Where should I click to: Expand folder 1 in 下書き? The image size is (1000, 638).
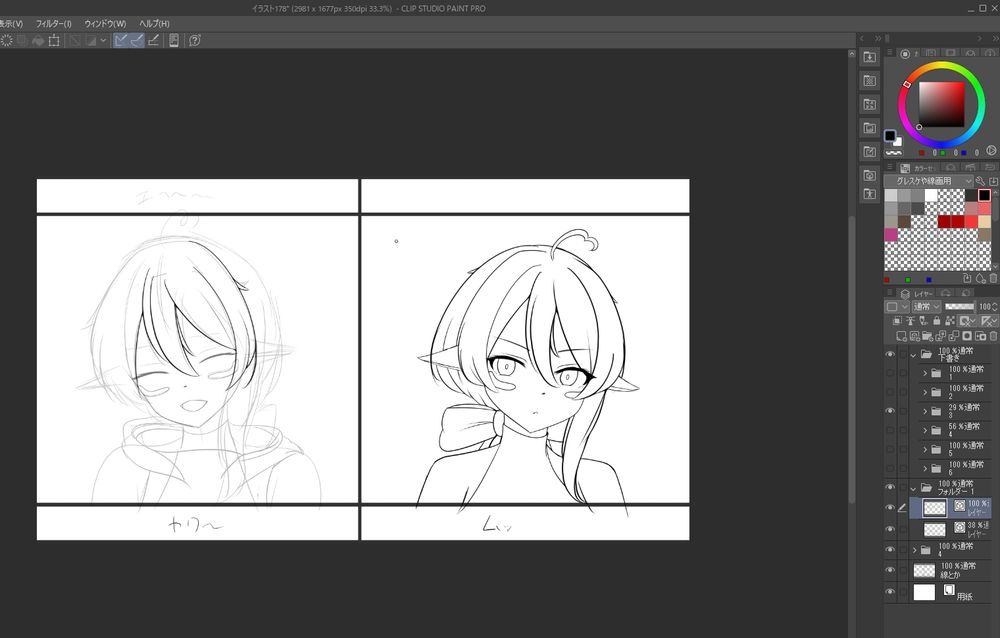925,373
